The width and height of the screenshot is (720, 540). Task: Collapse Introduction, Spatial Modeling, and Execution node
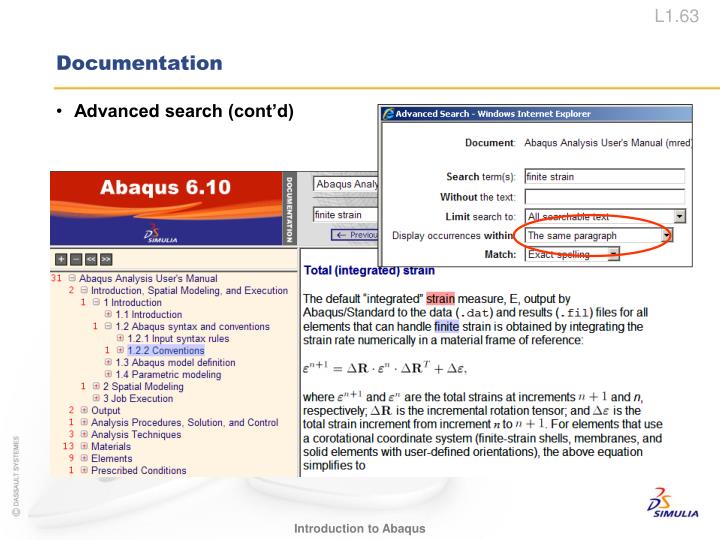84,290
